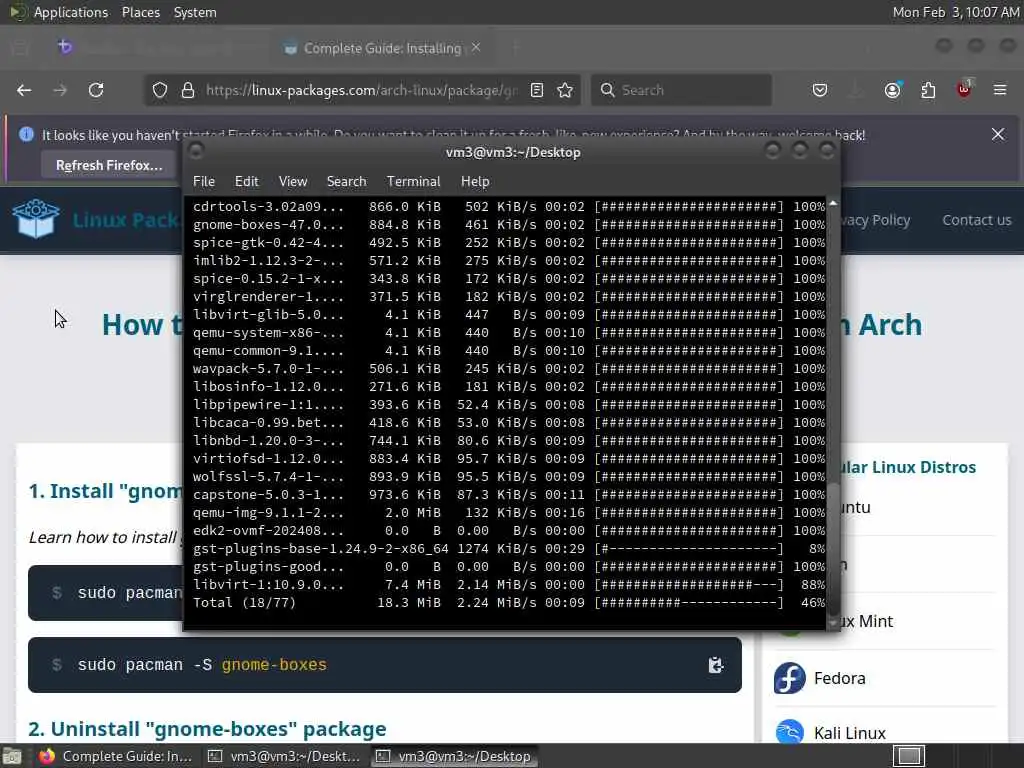Image resolution: width=1024 pixels, height=768 pixels.
Task: Click '2. Uninstall "gnome-boxes" package' heading
Action: coord(207,729)
